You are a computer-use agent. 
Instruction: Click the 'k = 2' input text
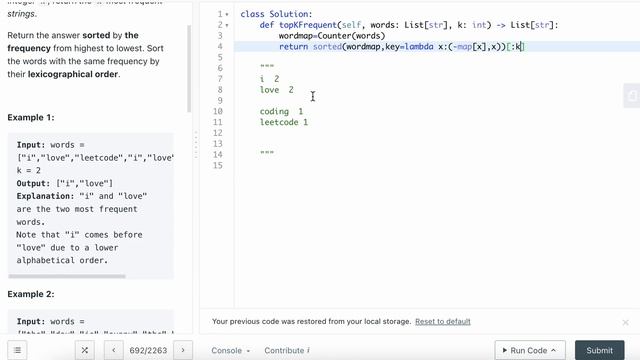click(29, 170)
